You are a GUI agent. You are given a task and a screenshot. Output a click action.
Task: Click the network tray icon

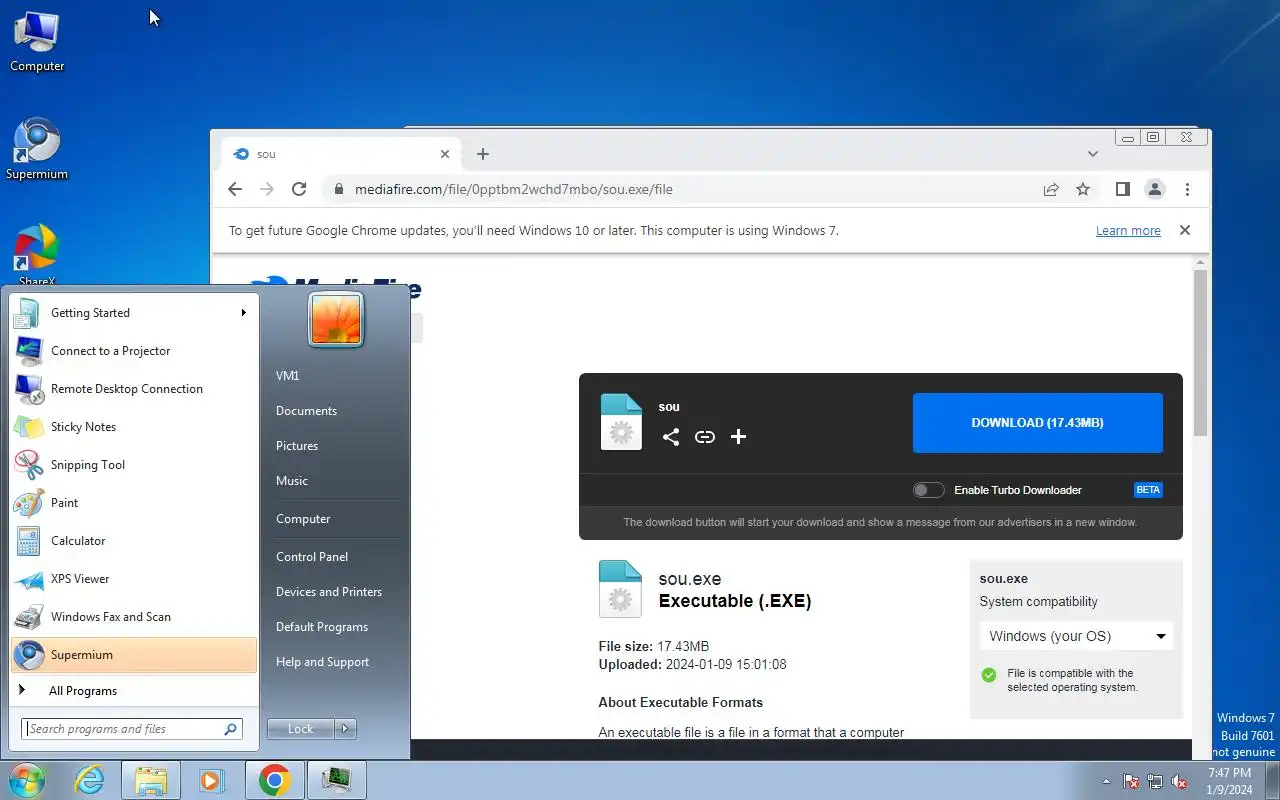1155,781
